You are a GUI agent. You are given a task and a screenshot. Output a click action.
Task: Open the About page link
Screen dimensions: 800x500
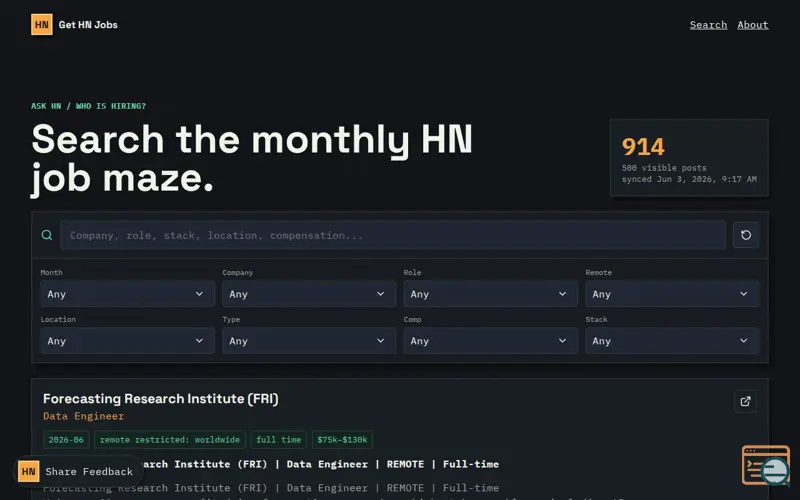point(753,24)
